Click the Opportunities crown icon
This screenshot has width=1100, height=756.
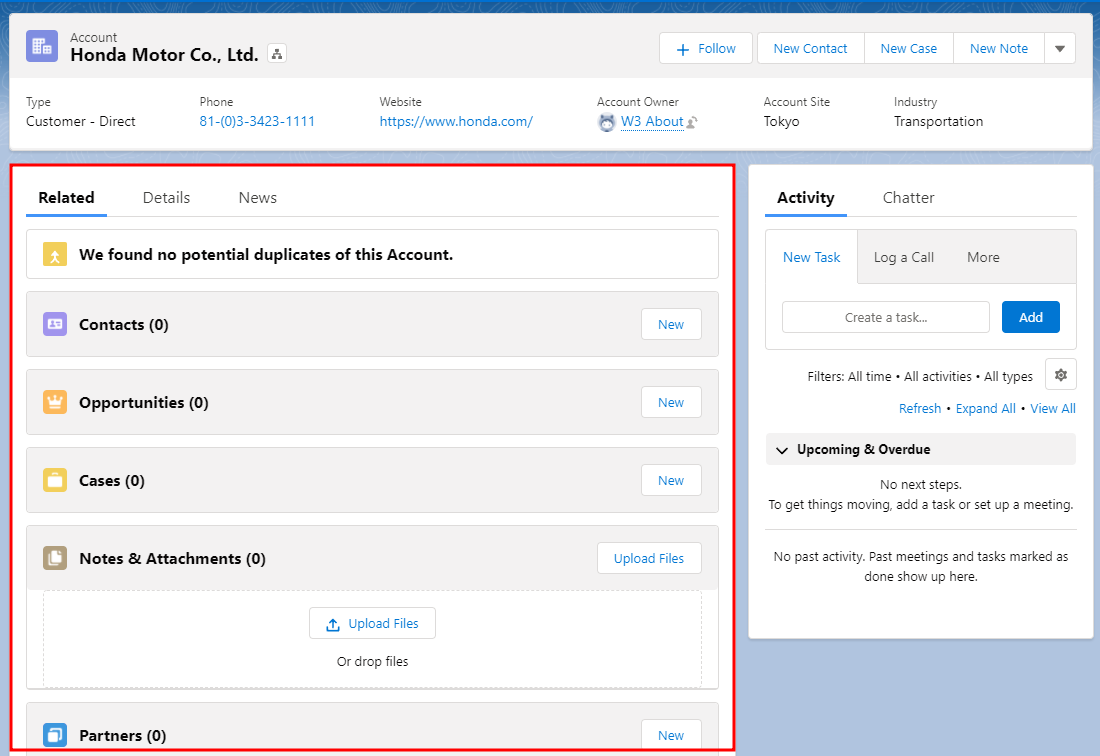pos(55,403)
